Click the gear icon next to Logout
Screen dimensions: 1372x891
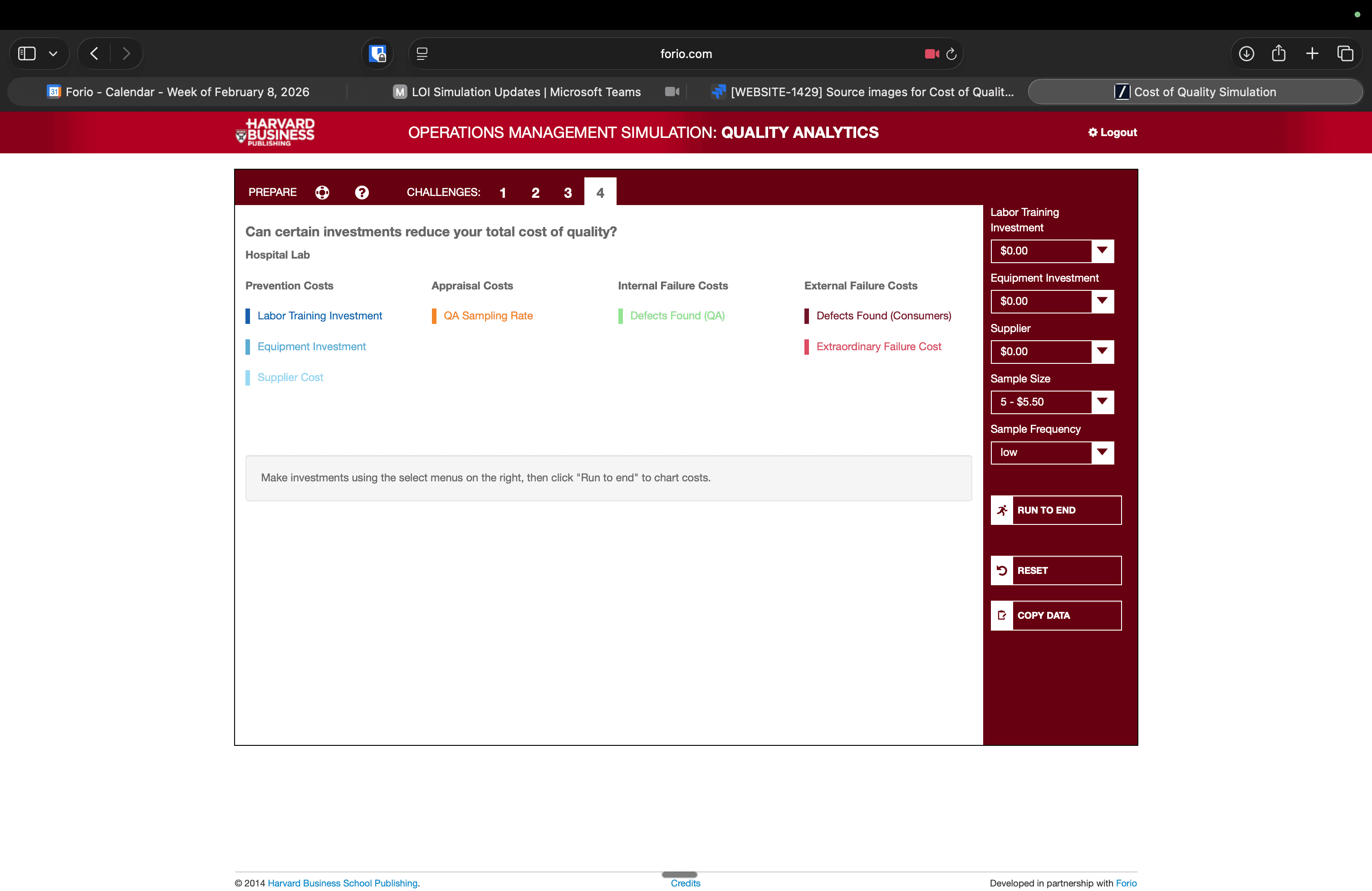pyautogui.click(x=1093, y=132)
